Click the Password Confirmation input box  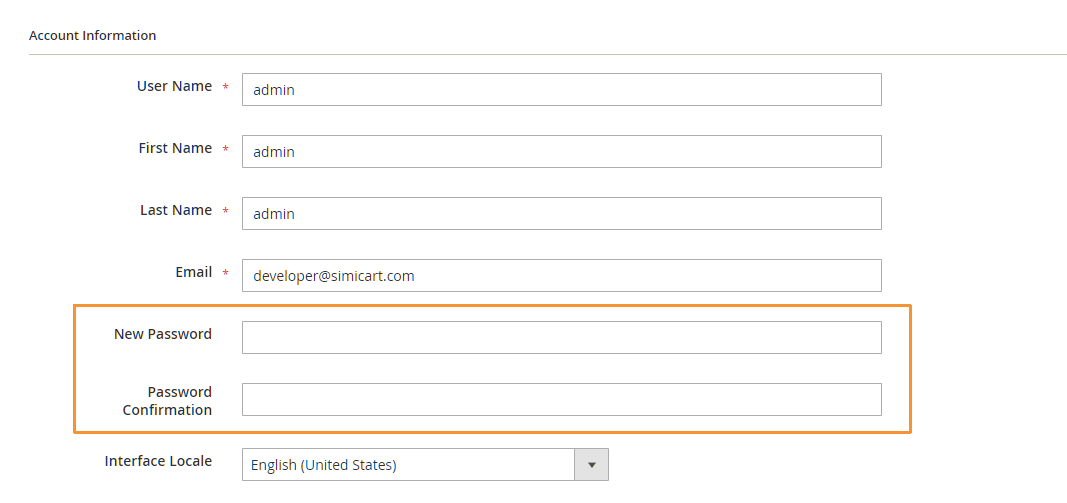pos(561,399)
